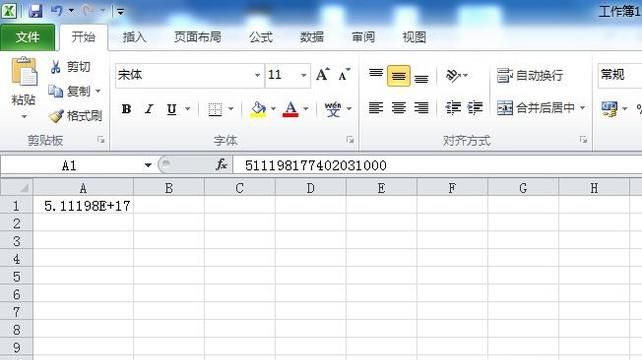Select Align Text Left icon
The width and height of the screenshot is (642, 360).
[x=376, y=108]
